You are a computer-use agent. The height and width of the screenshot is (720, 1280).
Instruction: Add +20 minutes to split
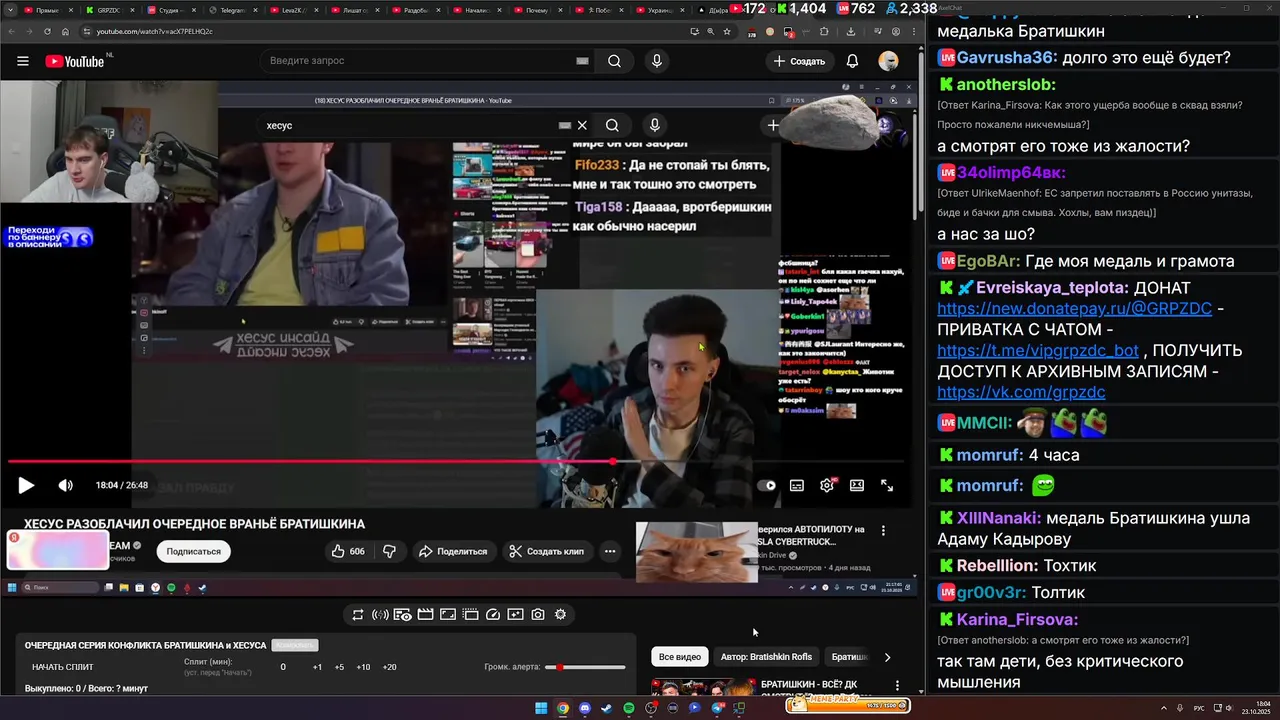pos(389,667)
